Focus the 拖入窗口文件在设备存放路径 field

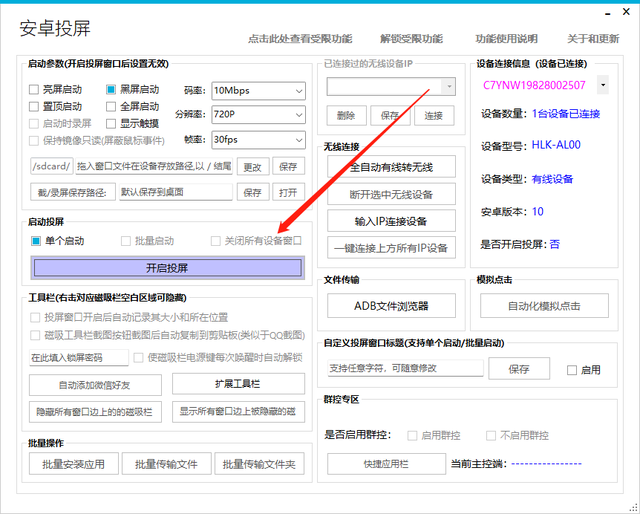point(154,166)
